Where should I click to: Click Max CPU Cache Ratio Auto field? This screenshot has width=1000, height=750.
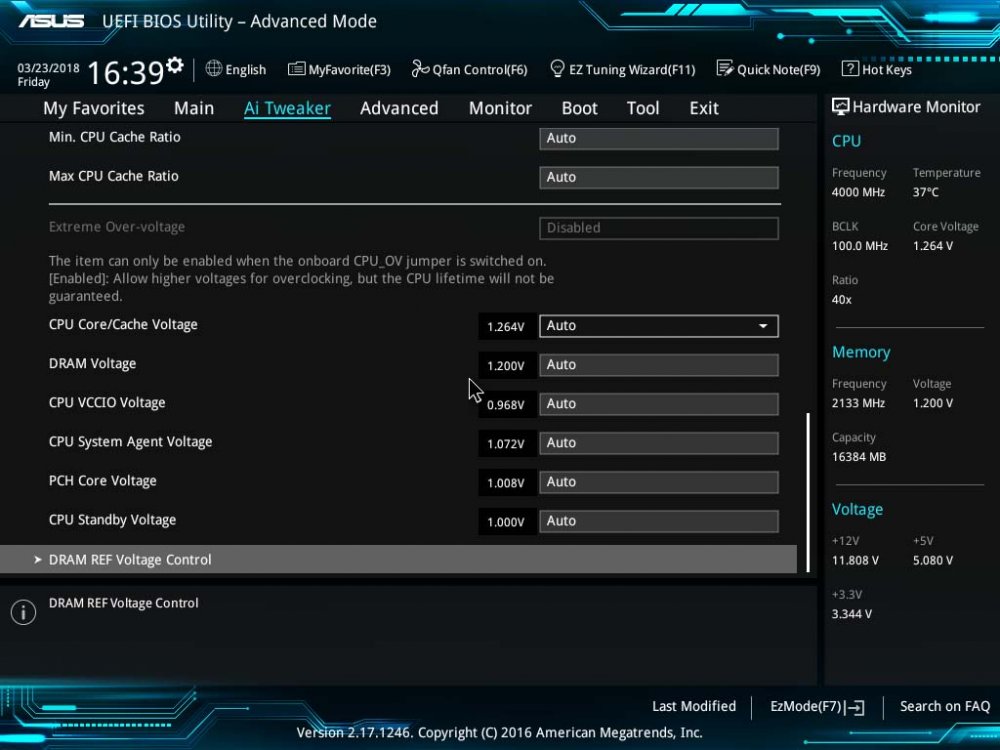(659, 177)
